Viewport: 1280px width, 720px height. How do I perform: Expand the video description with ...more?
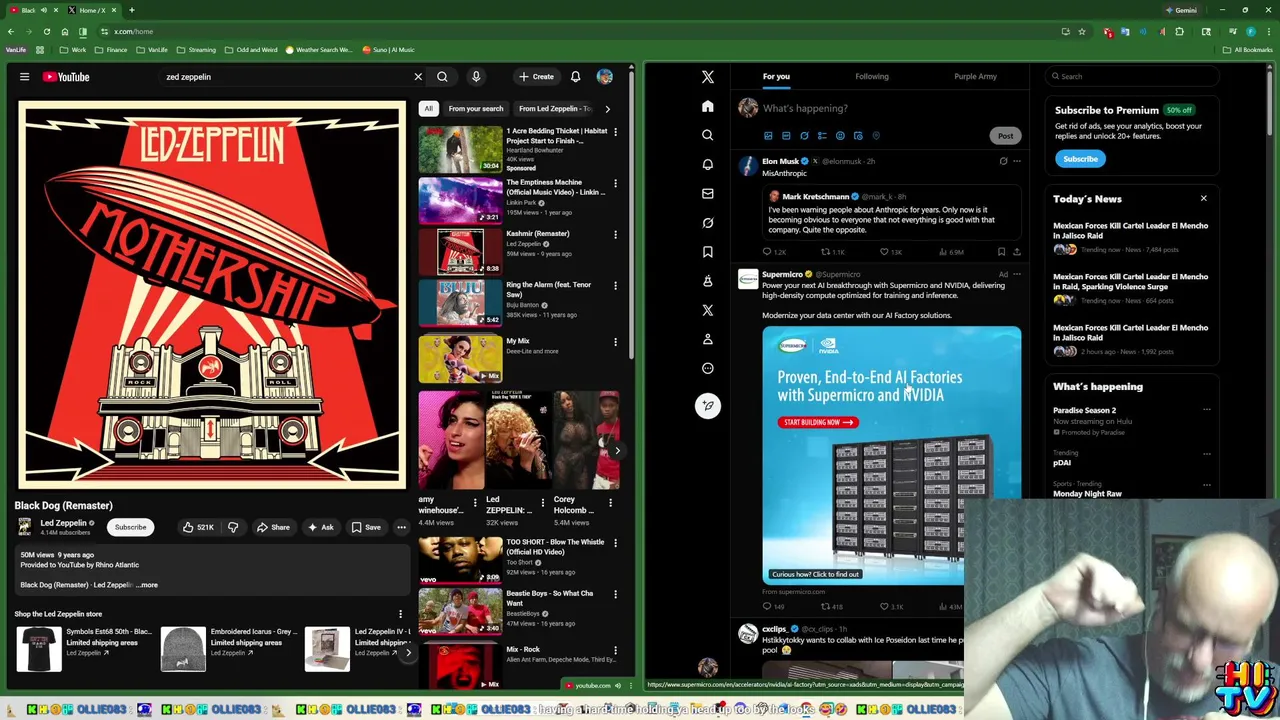[x=147, y=585]
